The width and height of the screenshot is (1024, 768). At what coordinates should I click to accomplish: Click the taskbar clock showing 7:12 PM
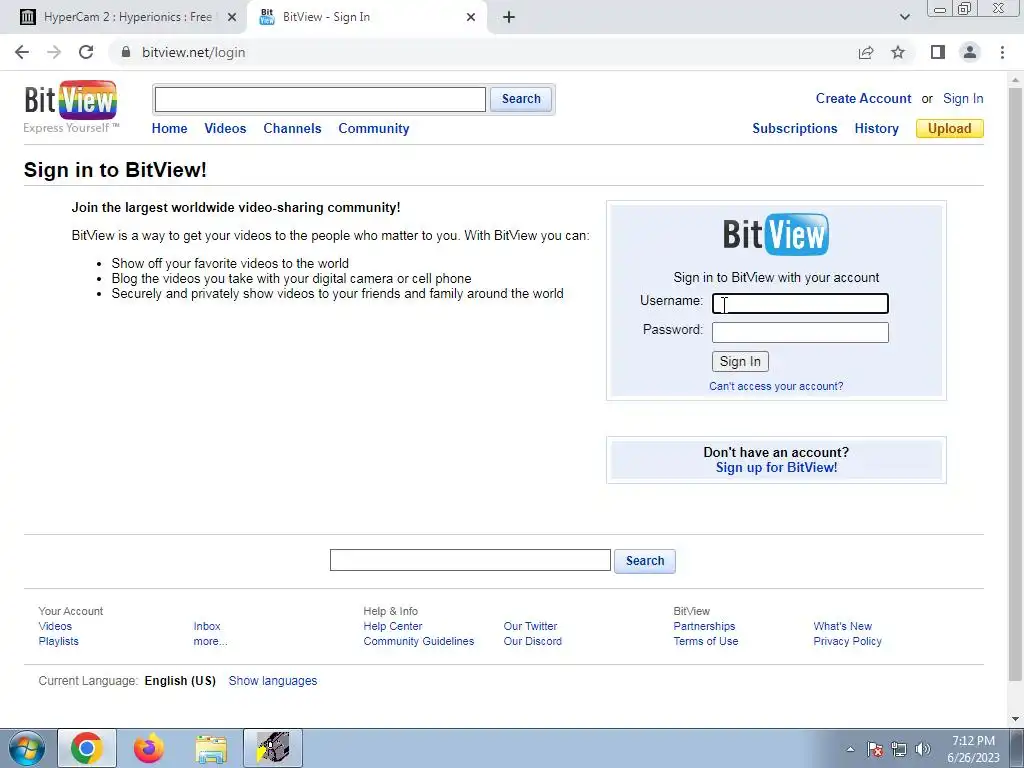click(973, 749)
